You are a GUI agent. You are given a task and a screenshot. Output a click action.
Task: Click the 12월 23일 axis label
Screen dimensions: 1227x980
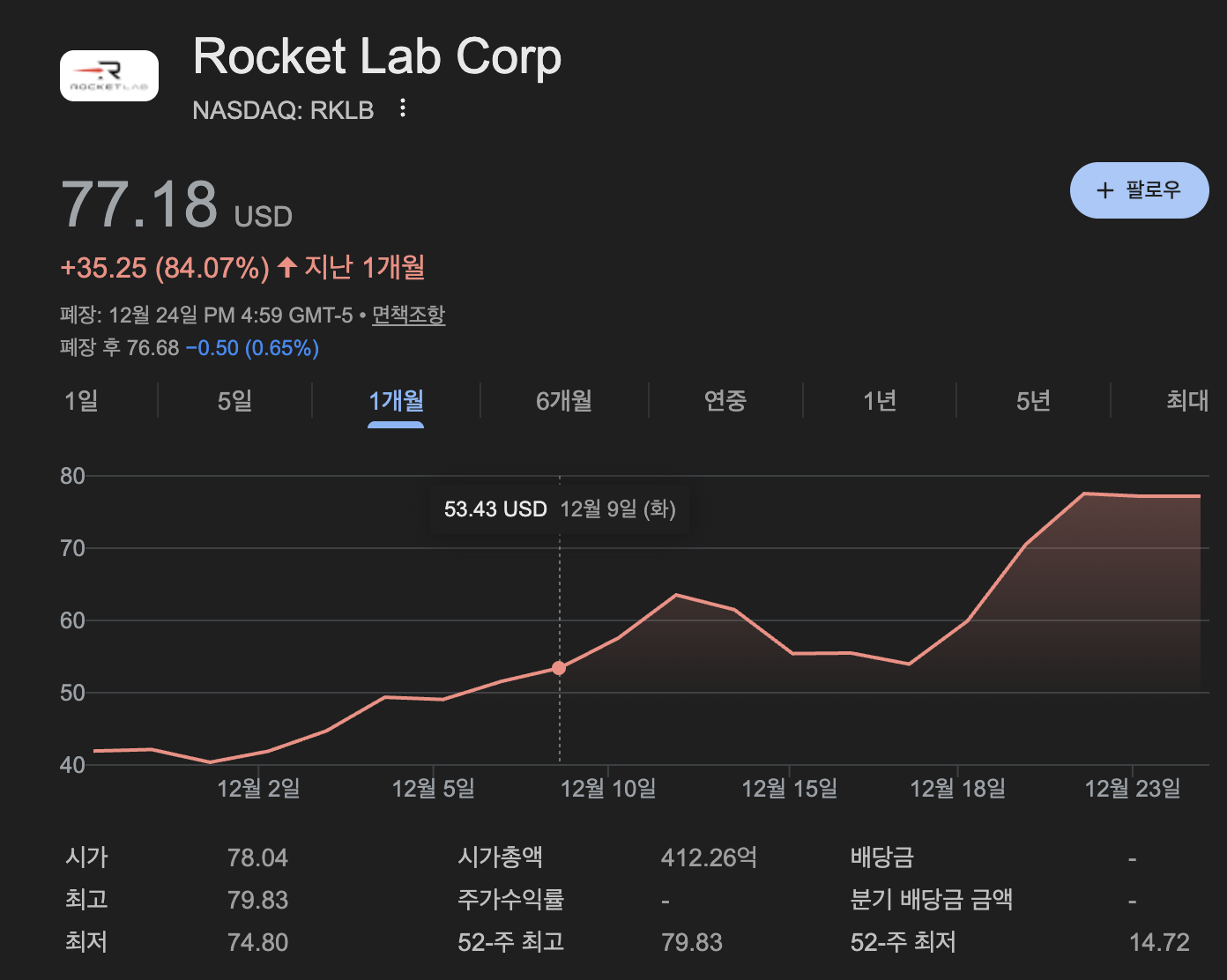pos(1132,788)
